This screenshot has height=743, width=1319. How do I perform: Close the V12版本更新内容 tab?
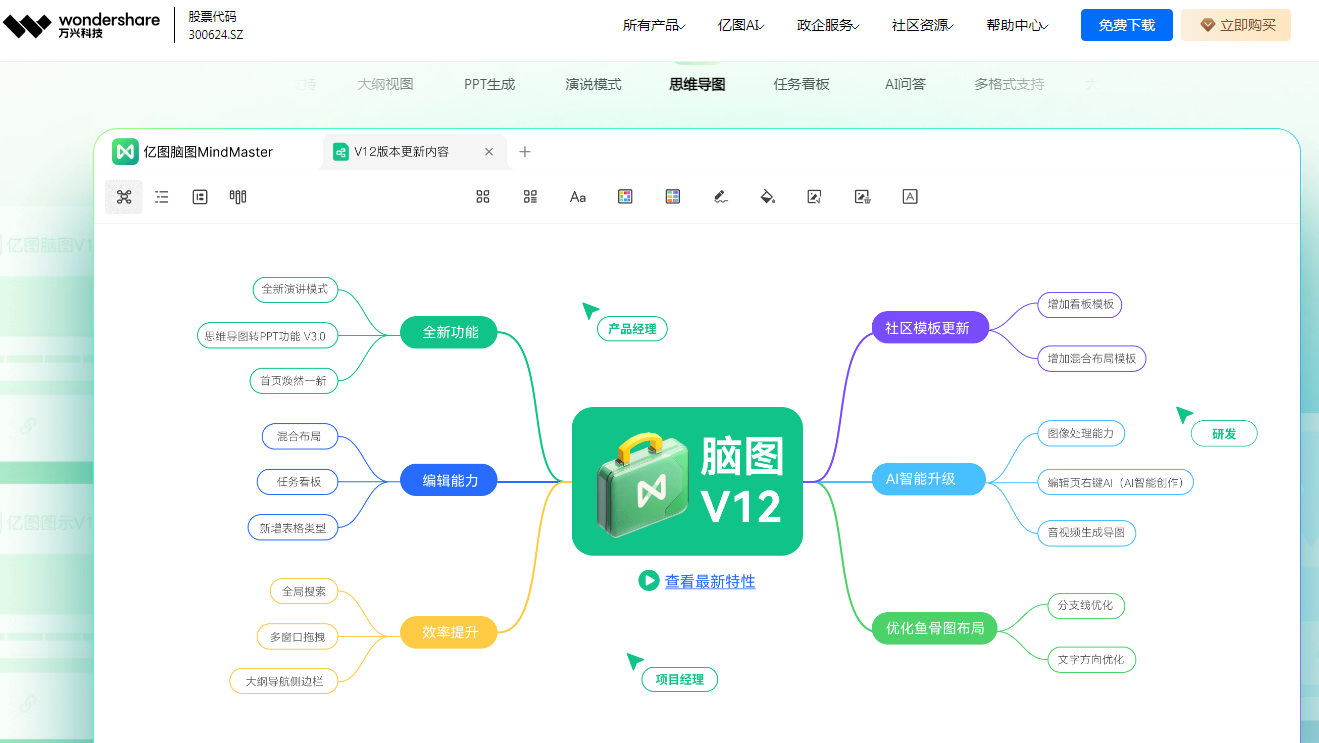pyautogui.click(x=489, y=152)
